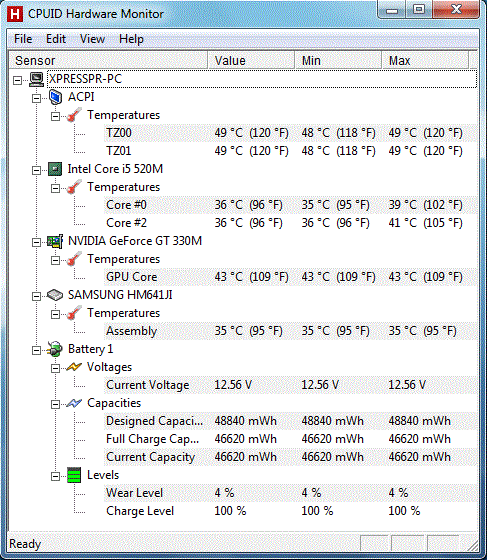Click the green Levels icon
The image size is (487, 560).
point(74,475)
